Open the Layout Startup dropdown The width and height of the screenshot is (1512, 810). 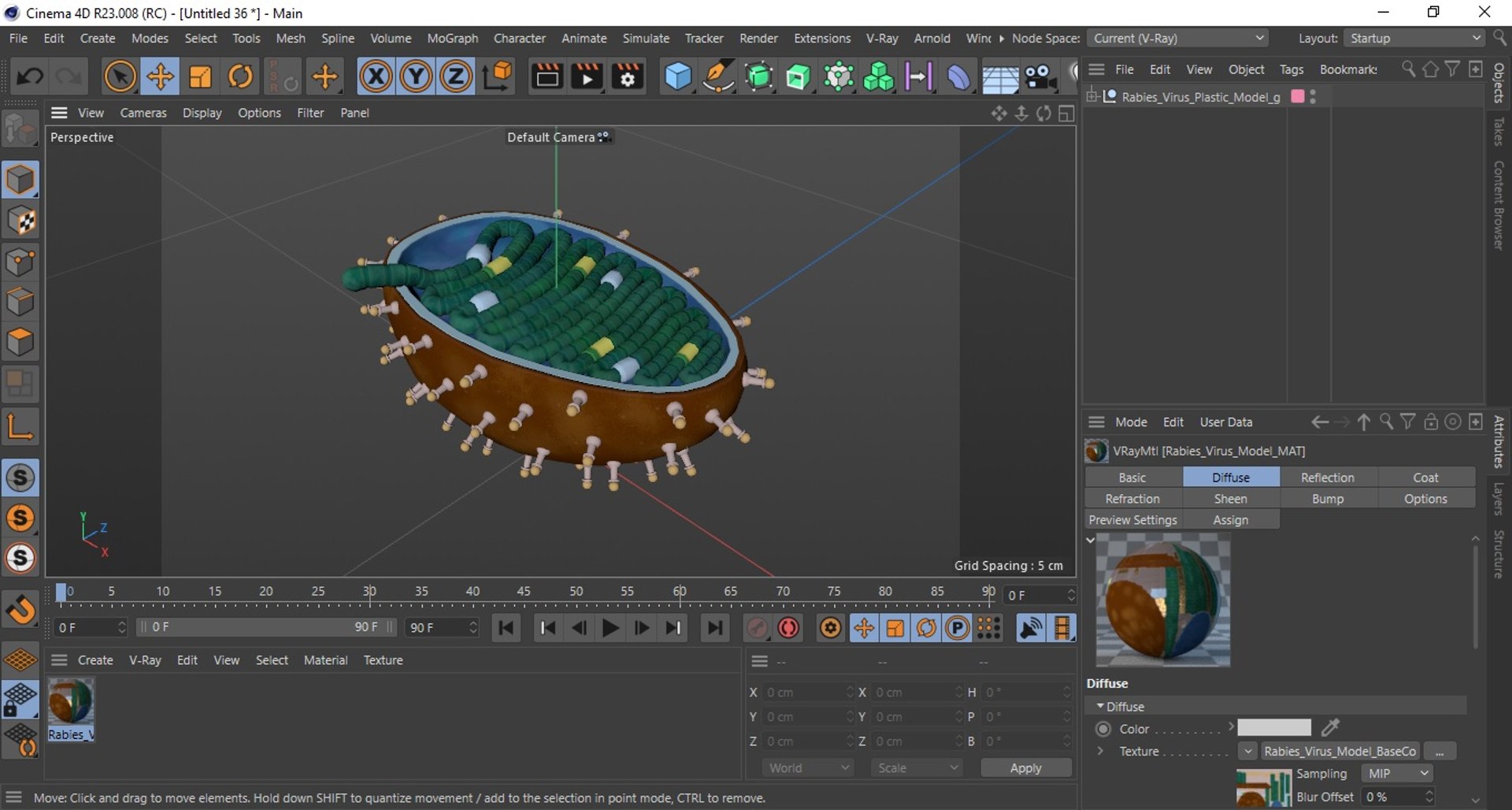click(1414, 38)
